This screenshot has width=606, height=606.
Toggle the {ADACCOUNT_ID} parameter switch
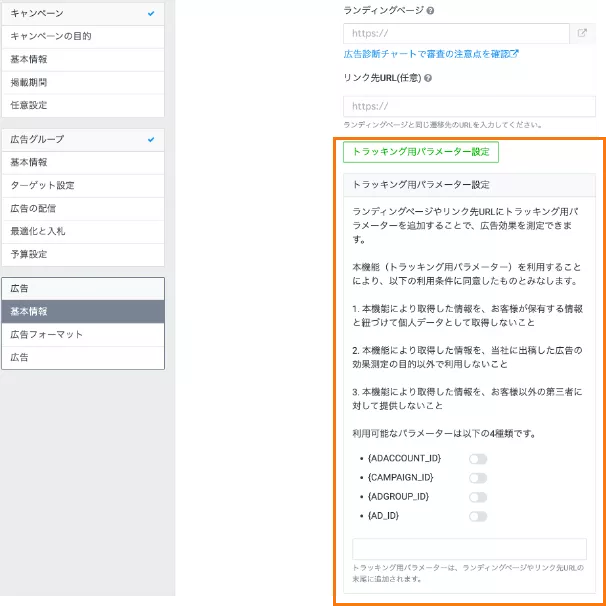coord(478,459)
